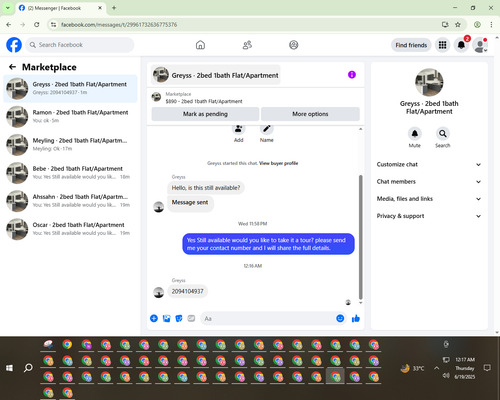The width and height of the screenshot is (500, 400).
Task: Select the Messenger Facebook browser tab
Action: (60, 8)
